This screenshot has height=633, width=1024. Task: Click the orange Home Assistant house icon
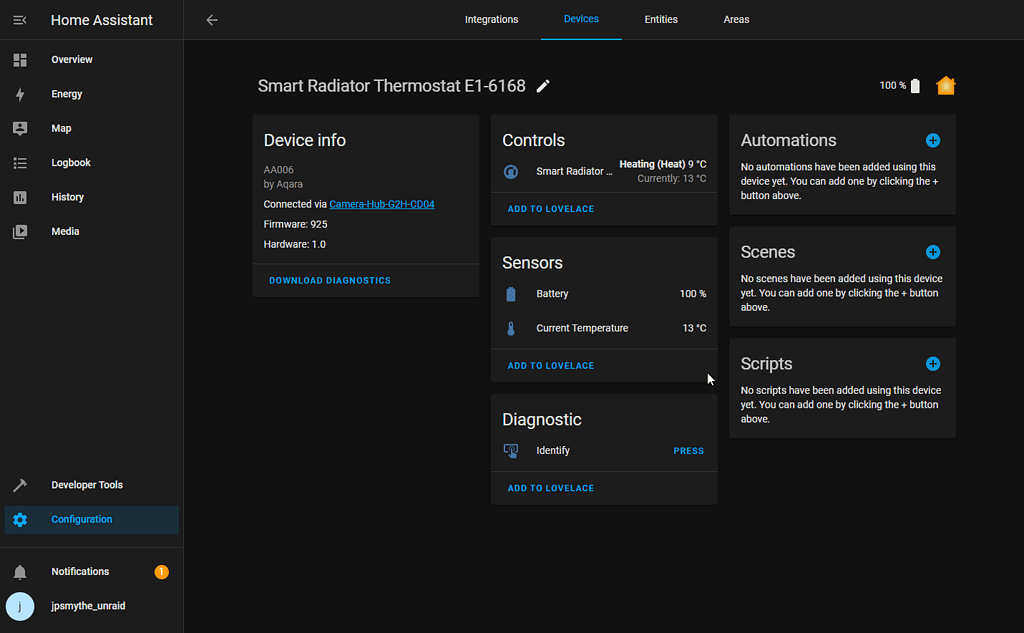[945, 86]
